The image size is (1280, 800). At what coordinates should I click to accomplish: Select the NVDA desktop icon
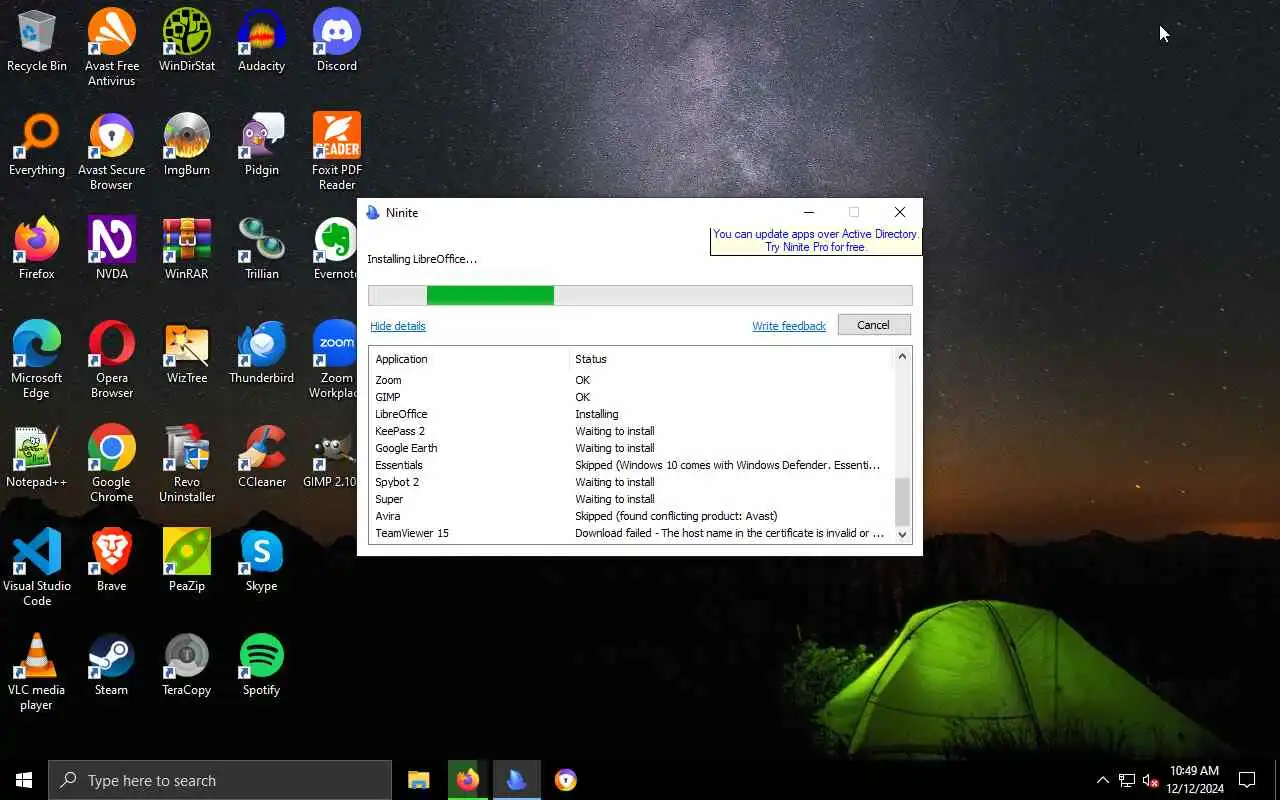111,250
